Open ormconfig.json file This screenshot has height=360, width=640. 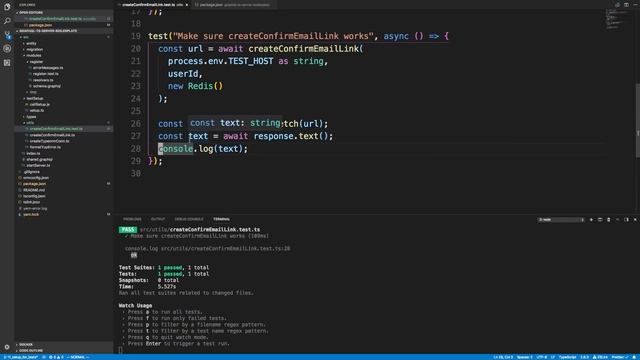36,178
